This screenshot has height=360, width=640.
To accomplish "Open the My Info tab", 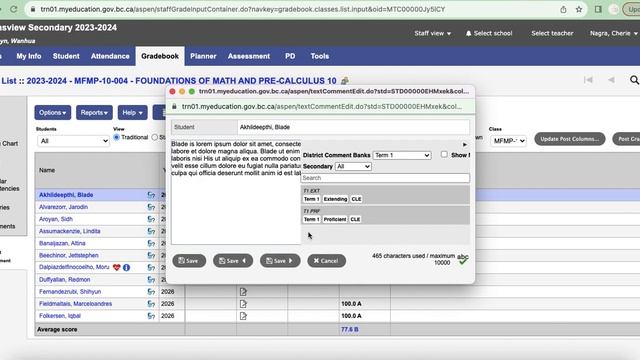I will click(29, 56).
